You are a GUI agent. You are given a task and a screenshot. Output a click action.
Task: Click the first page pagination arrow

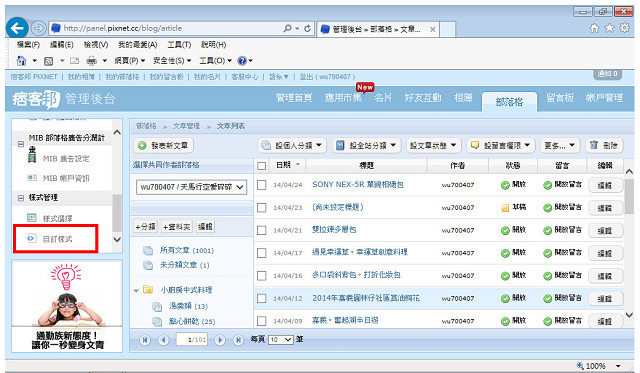[x=145, y=340]
